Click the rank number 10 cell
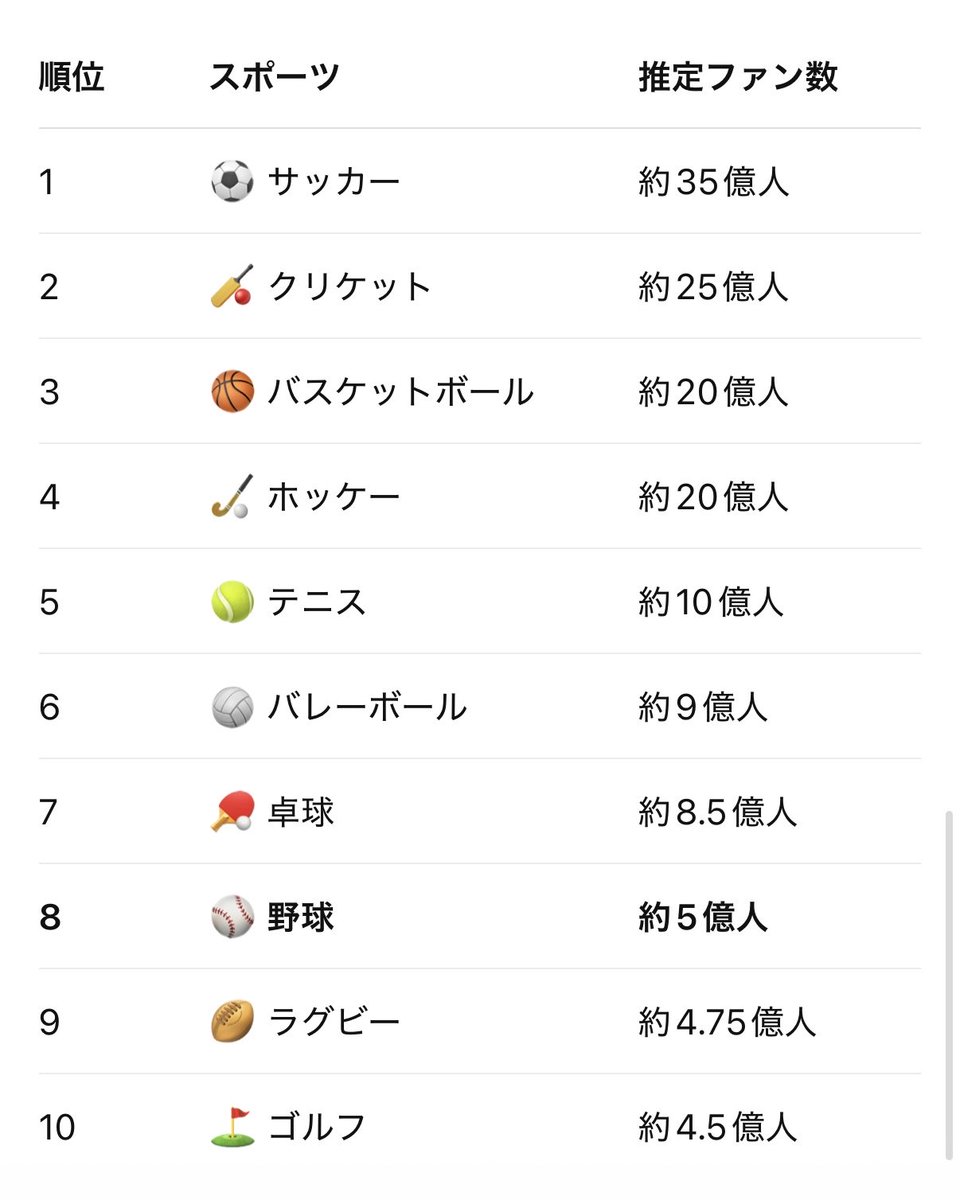Screen dimensions: 960x1200 coord(58,1127)
